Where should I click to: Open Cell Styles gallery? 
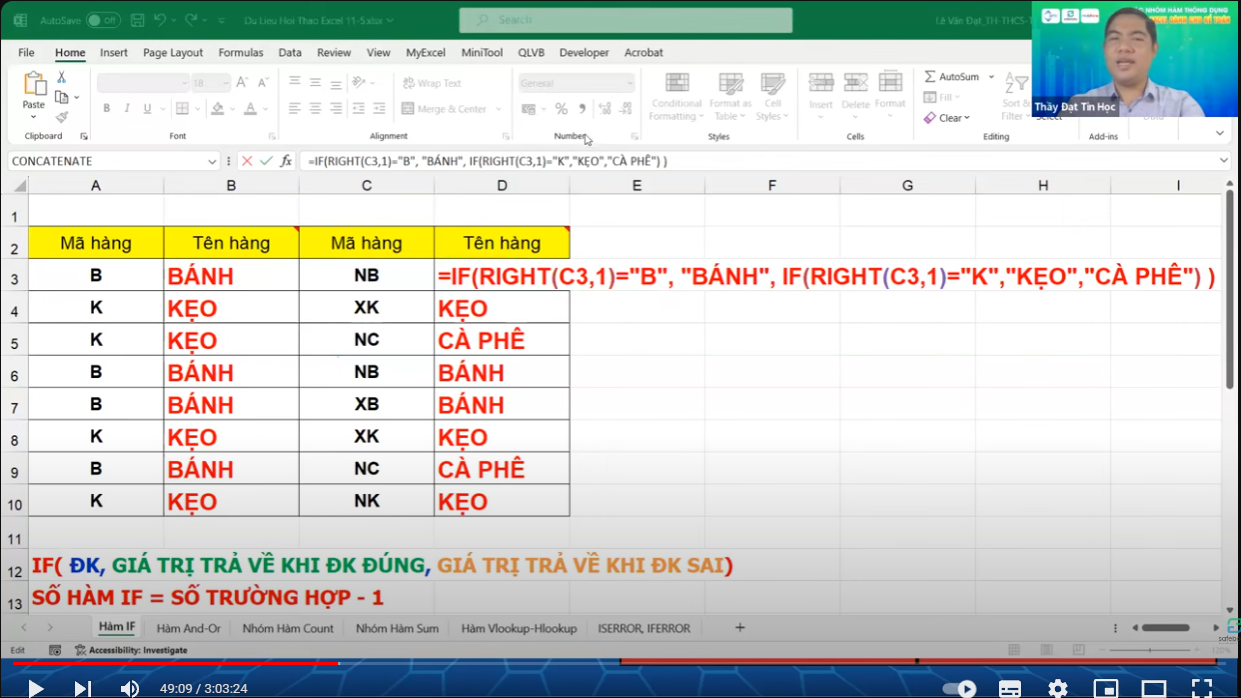(772, 97)
